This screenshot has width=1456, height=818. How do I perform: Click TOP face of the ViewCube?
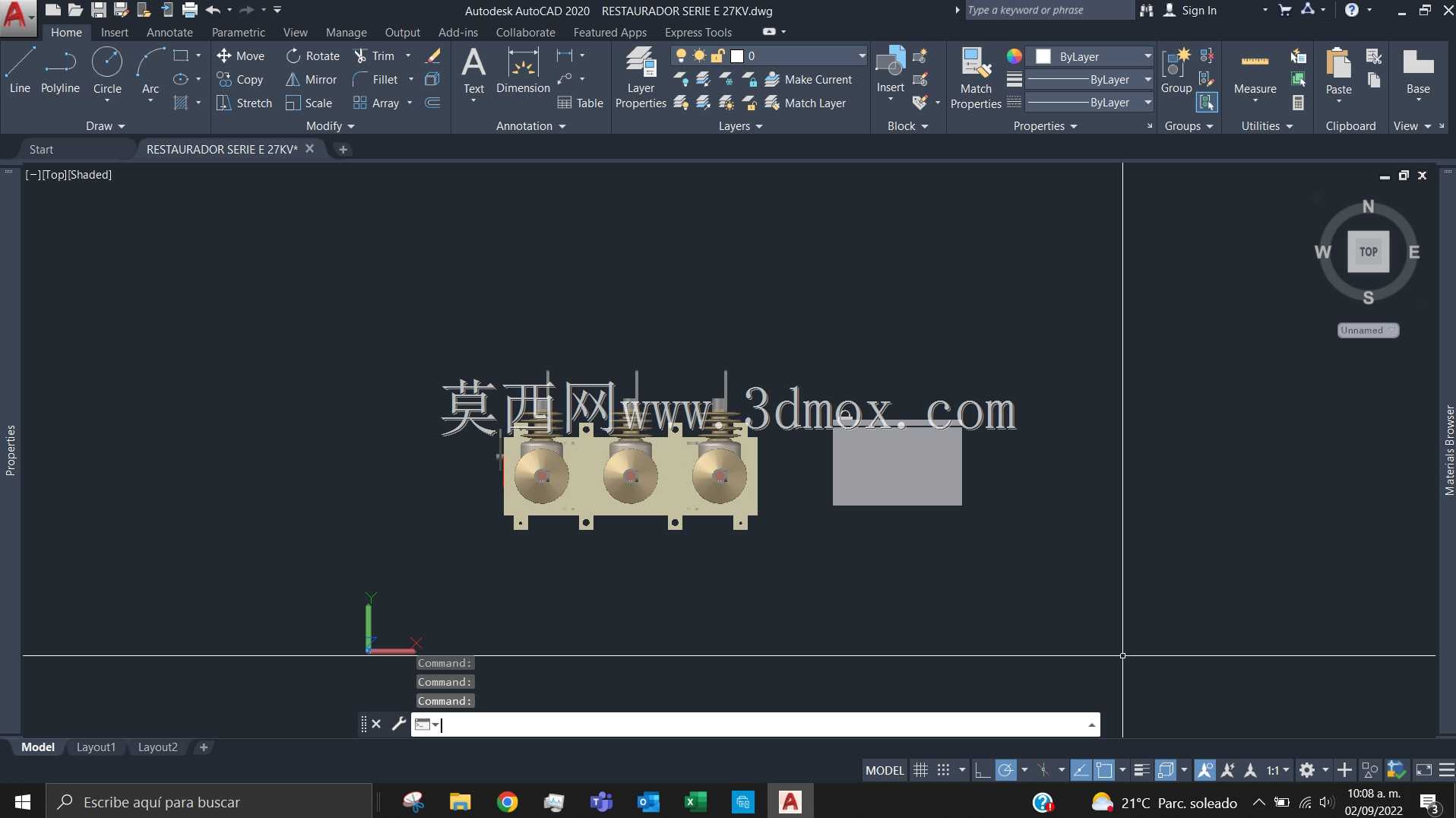(x=1368, y=252)
